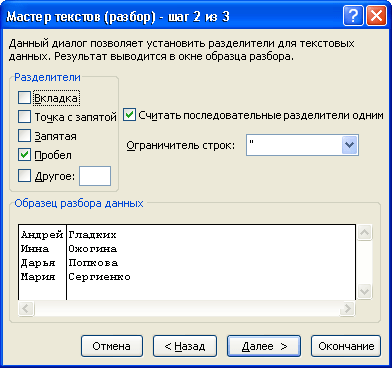Enable the Другое custom delimiter checkbox
The width and height of the screenshot is (392, 368).
[24, 176]
